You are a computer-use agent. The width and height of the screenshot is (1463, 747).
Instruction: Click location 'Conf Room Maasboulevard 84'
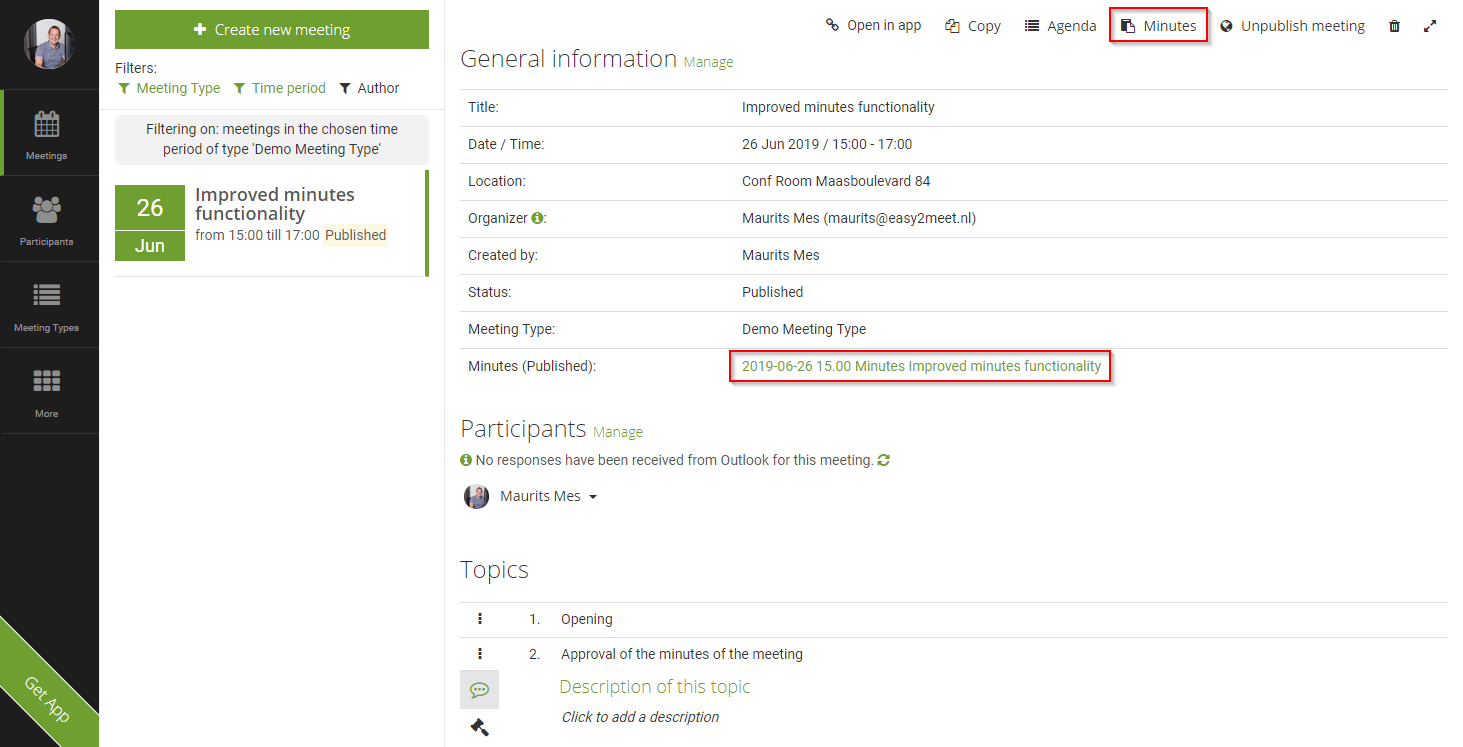point(836,181)
